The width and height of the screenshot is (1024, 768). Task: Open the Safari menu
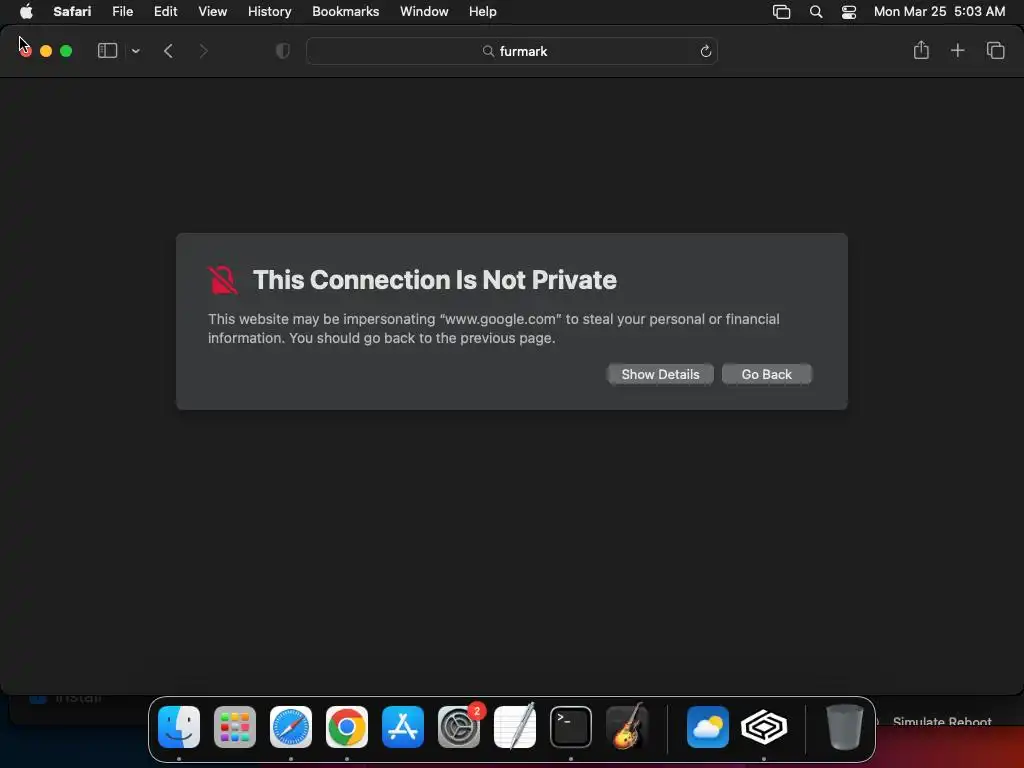72,11
